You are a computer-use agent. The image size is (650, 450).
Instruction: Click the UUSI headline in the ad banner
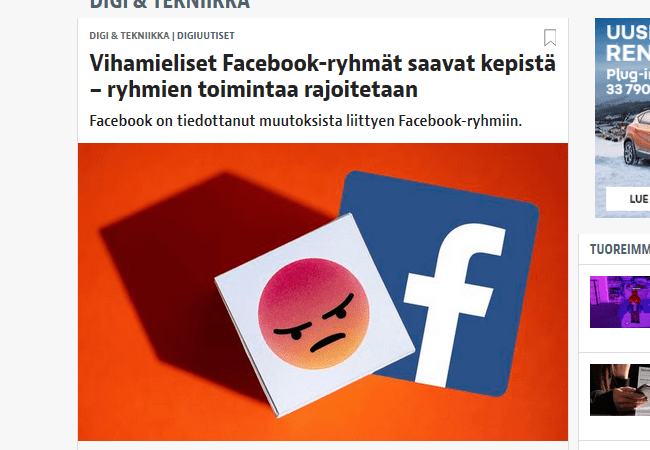628,32
